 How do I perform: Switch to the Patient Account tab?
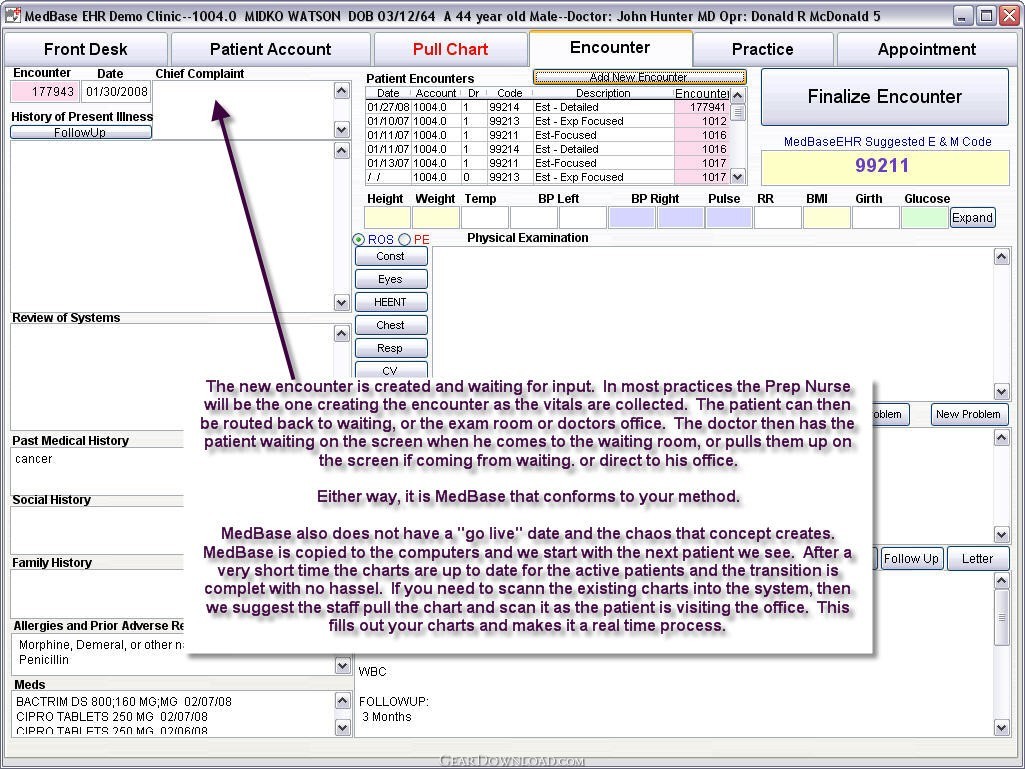270,49
